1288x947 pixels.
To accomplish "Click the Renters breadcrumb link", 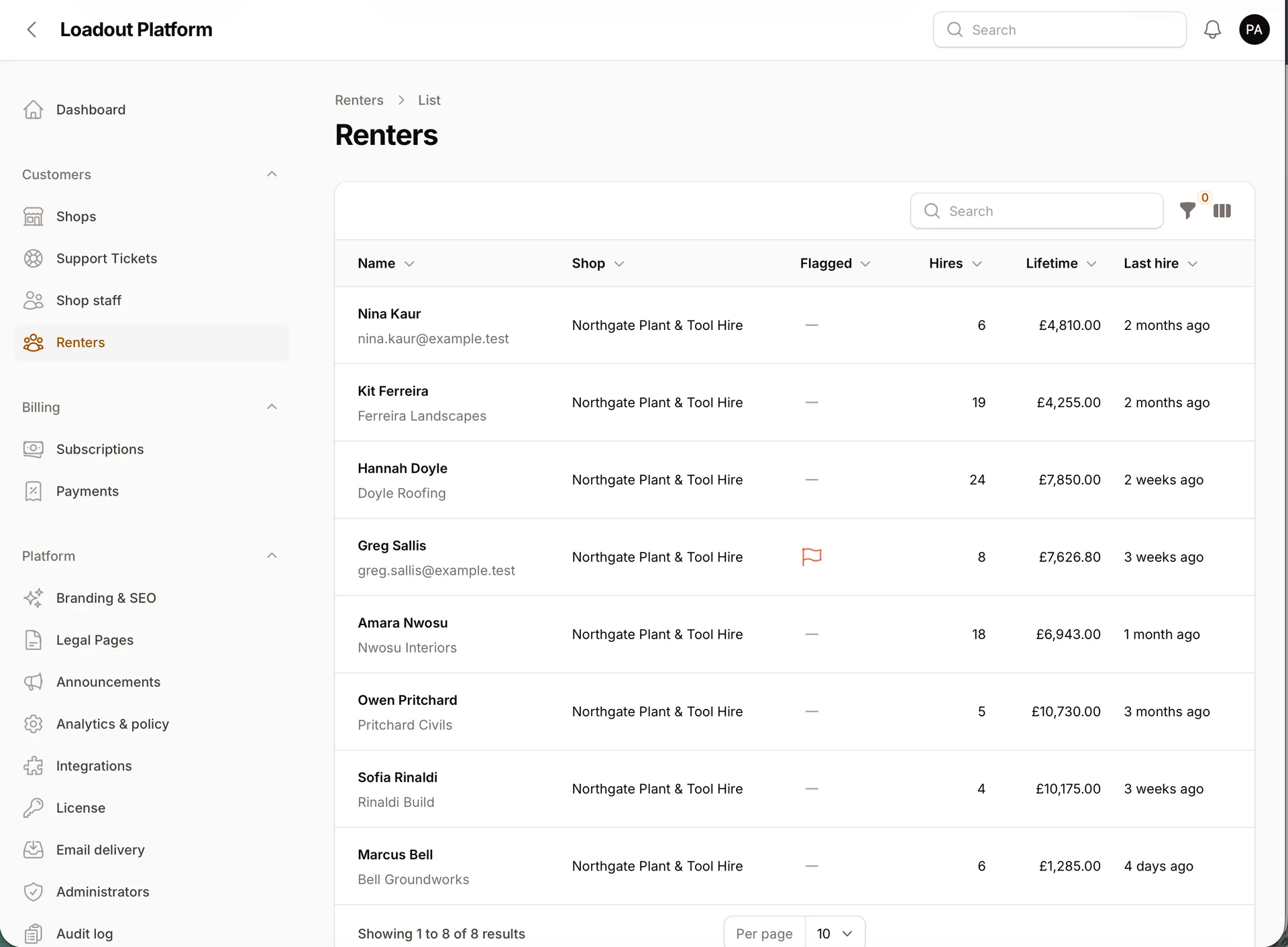I will pyautogui.click(x=359, y=100).
